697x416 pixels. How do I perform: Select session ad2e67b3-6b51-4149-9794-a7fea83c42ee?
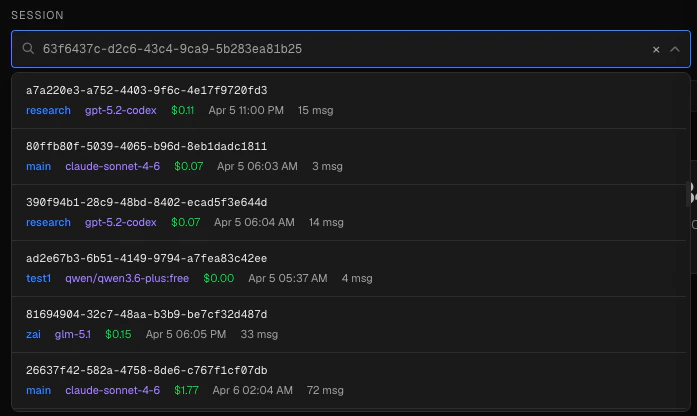[x=348, y=269]
